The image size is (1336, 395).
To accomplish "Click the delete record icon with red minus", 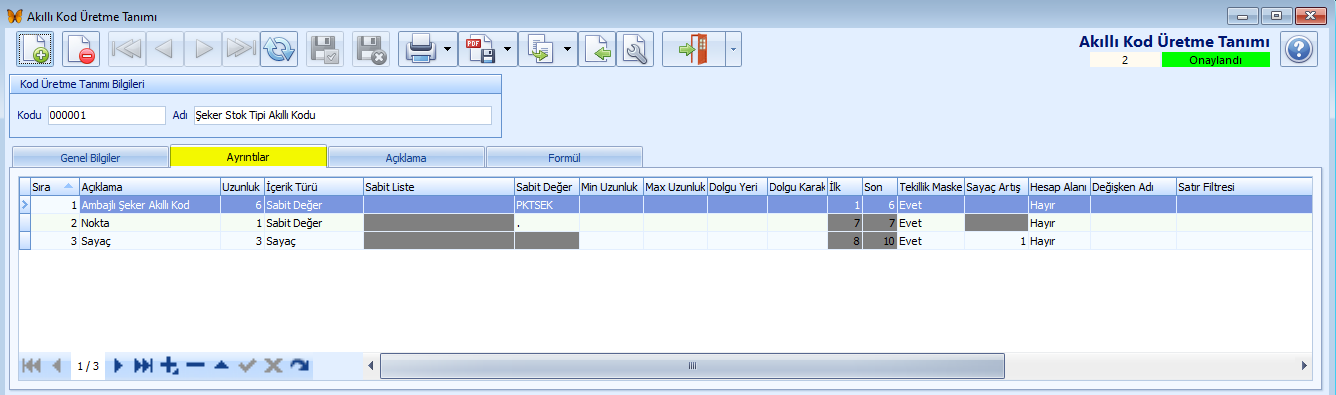I will (80, 48).
